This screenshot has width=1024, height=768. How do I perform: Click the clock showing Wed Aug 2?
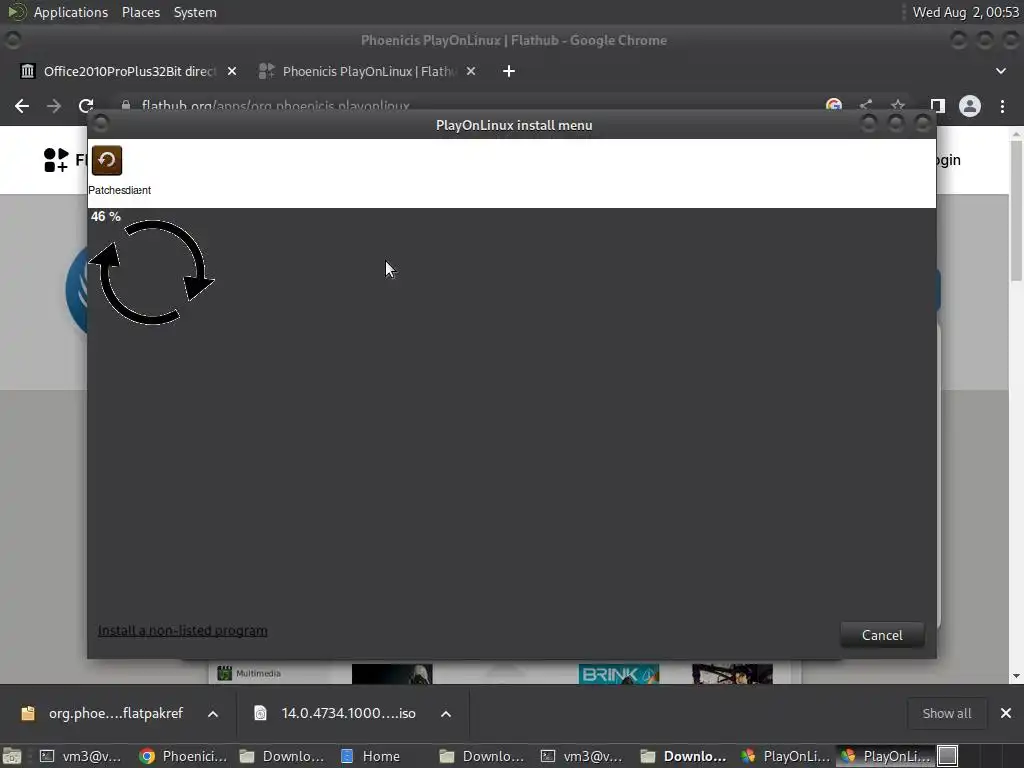click(965, 12)
